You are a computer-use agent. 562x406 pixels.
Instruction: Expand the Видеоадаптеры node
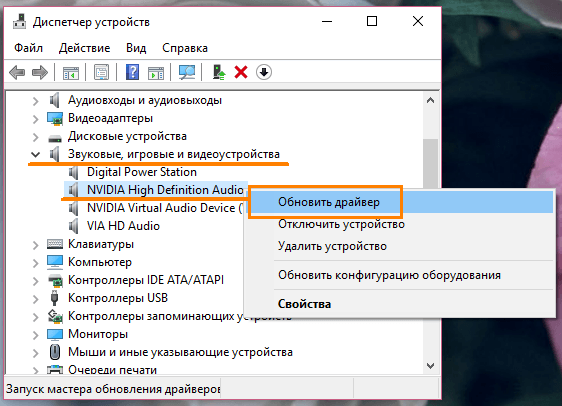(35, 119)
